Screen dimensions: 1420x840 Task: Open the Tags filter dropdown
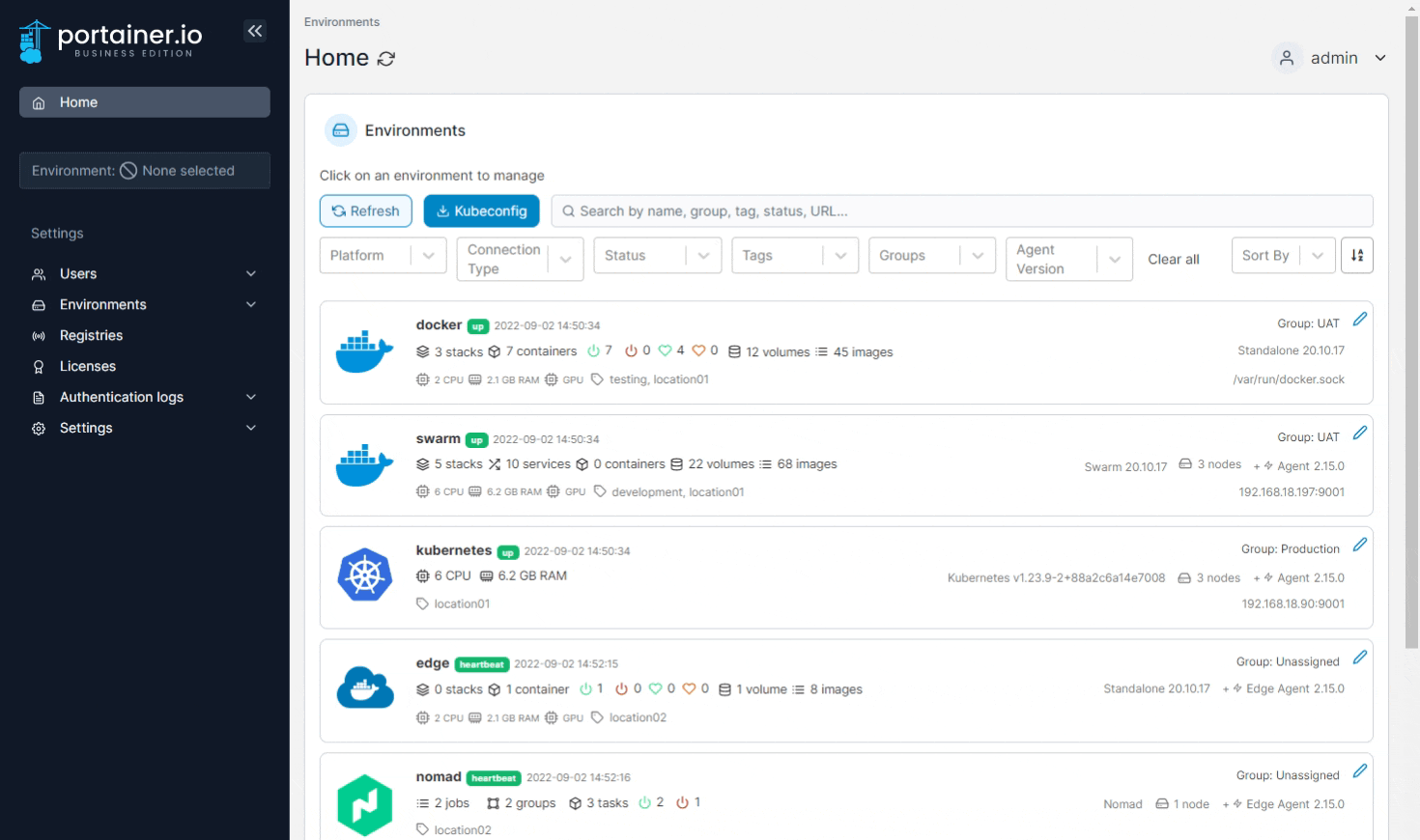tap(794, 255)
